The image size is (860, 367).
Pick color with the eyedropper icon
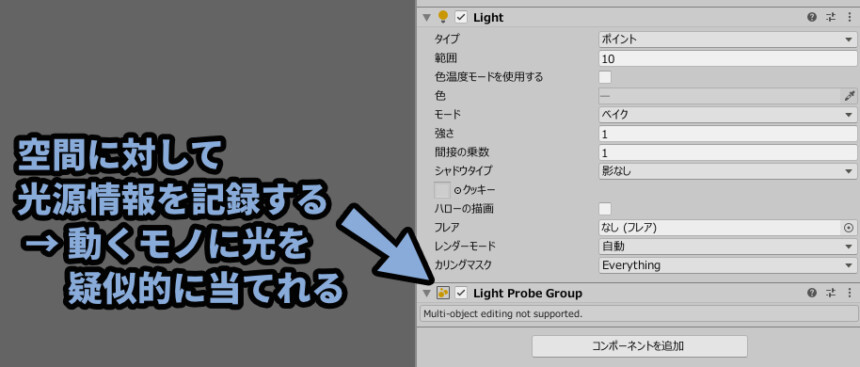[850, 96]
